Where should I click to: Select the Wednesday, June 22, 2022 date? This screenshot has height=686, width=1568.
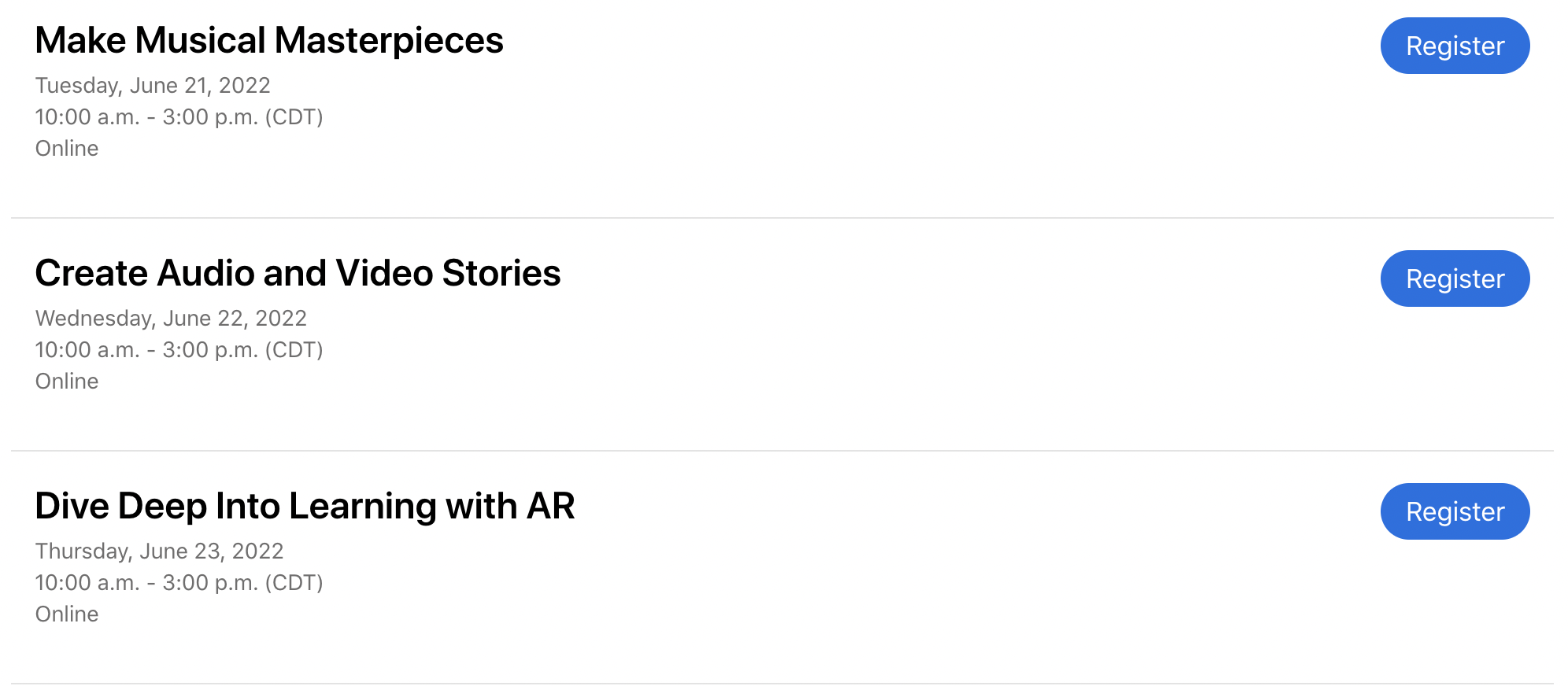point(171,318)
